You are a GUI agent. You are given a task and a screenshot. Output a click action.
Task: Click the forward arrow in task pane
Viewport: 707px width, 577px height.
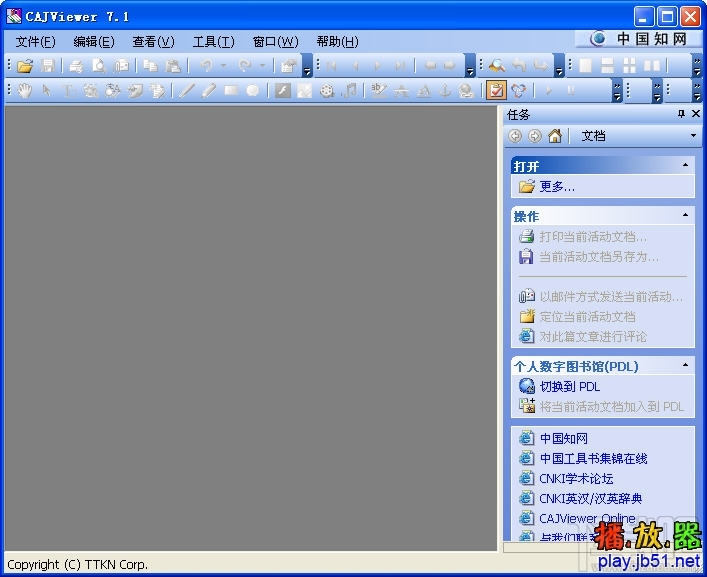(535, 136)
